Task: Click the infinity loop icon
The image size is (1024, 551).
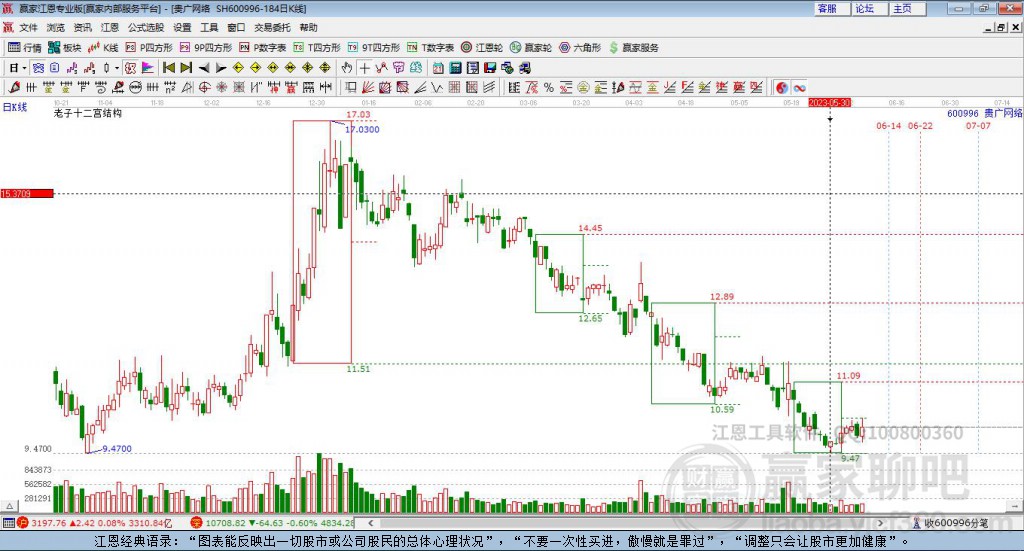Action: pyautogui.click(x=799, y=87)
